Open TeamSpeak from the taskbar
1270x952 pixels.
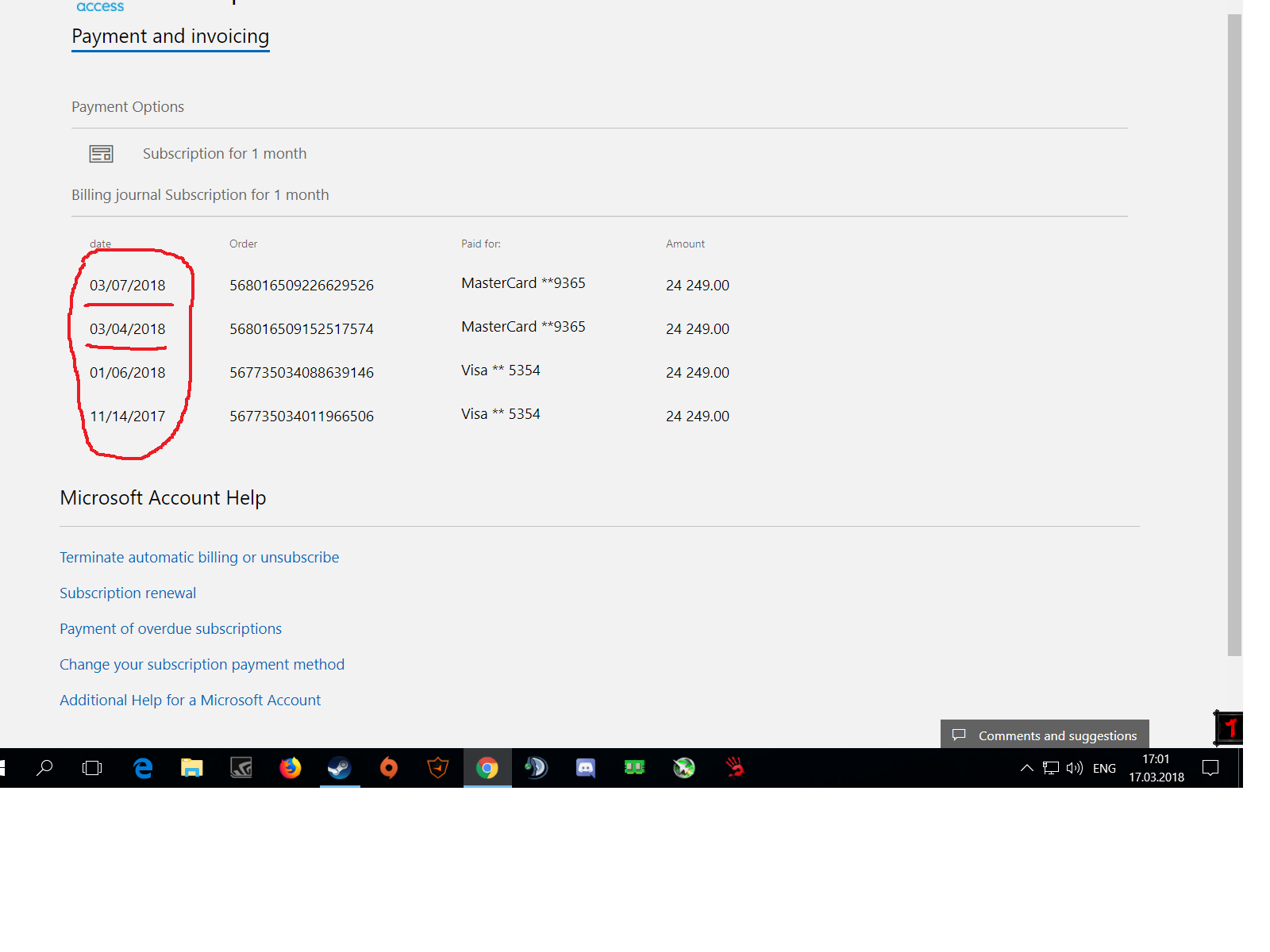pyautogui.click(x=537, y=768)
